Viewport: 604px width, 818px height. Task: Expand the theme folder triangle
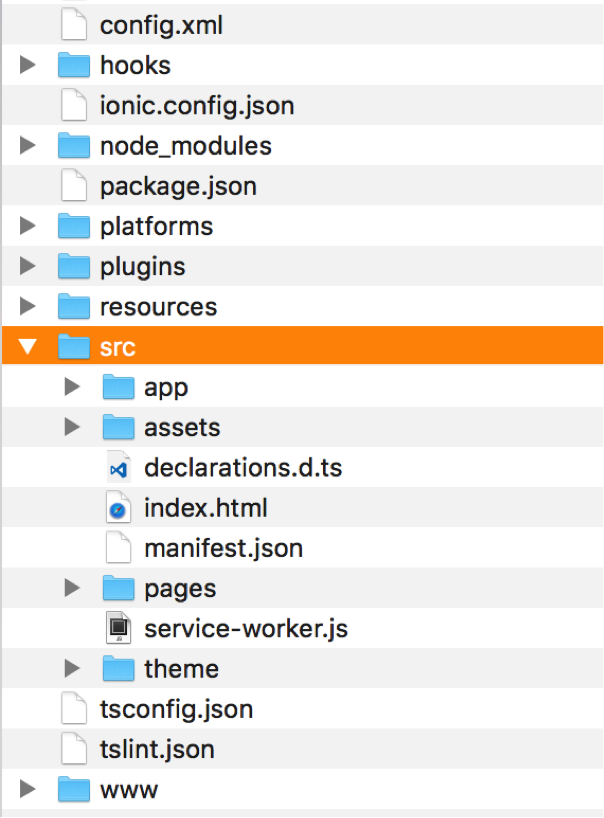(x=72, y=668)
